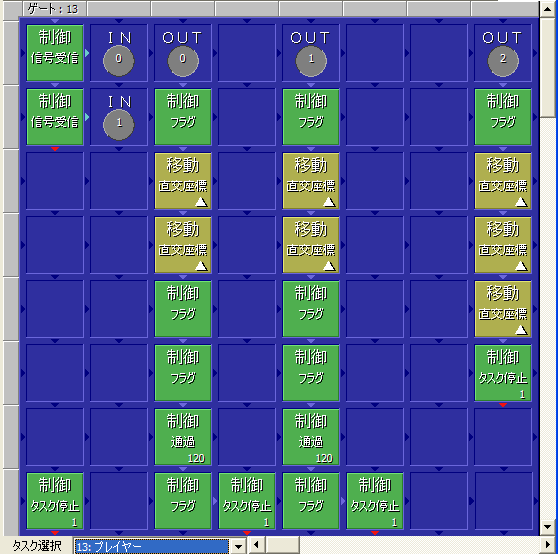This screenshot has height=554, width=558.
Task: Select top-left 制御 信号受信 block
Action: click(x=55, y=53)
